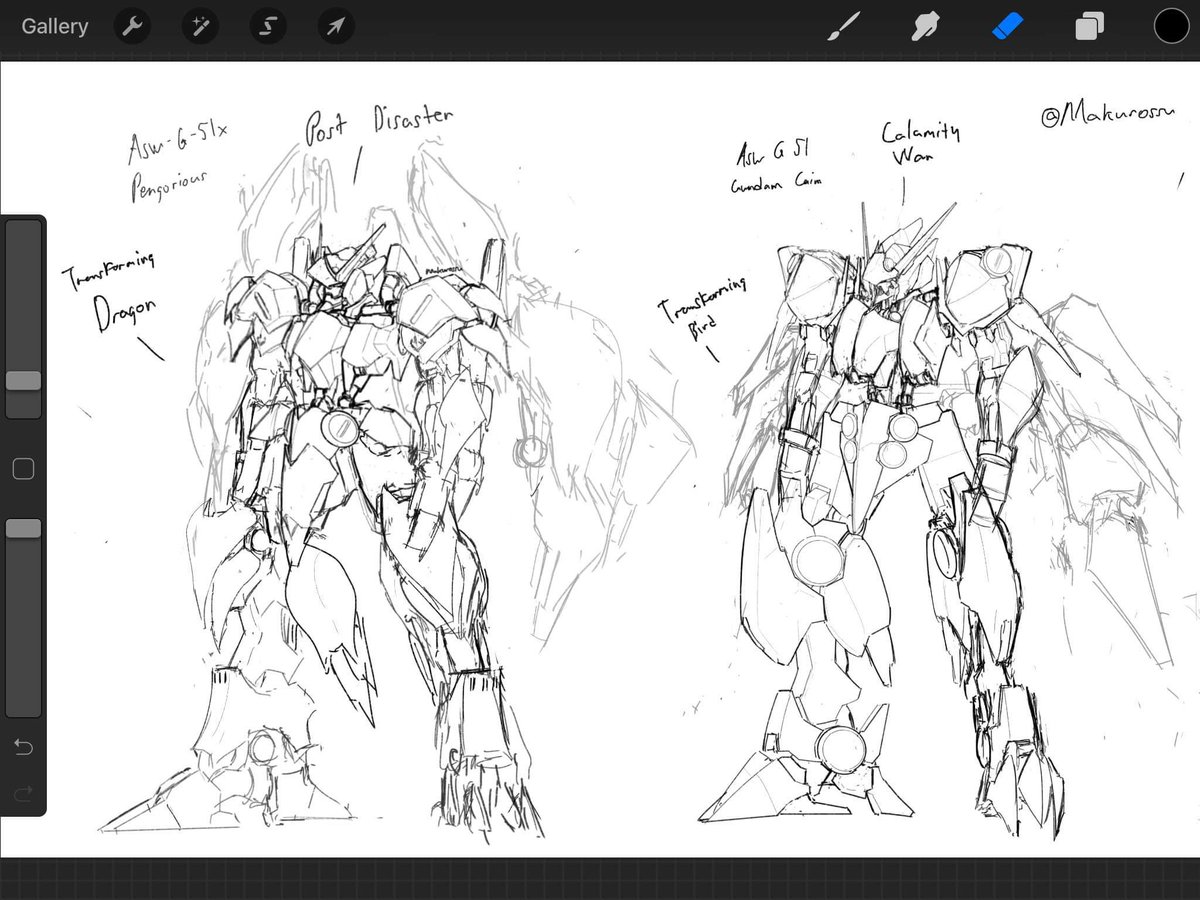Activate the Transform arrow tool
Viewport: 1200px width, 900px height.
336,27
